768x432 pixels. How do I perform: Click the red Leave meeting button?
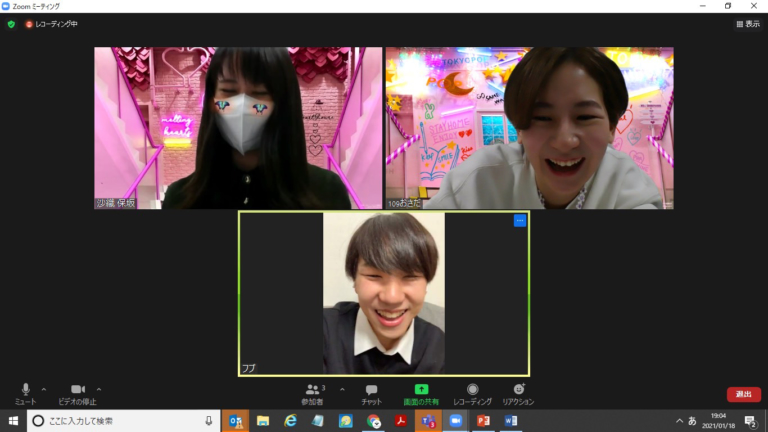coord(743,394)
